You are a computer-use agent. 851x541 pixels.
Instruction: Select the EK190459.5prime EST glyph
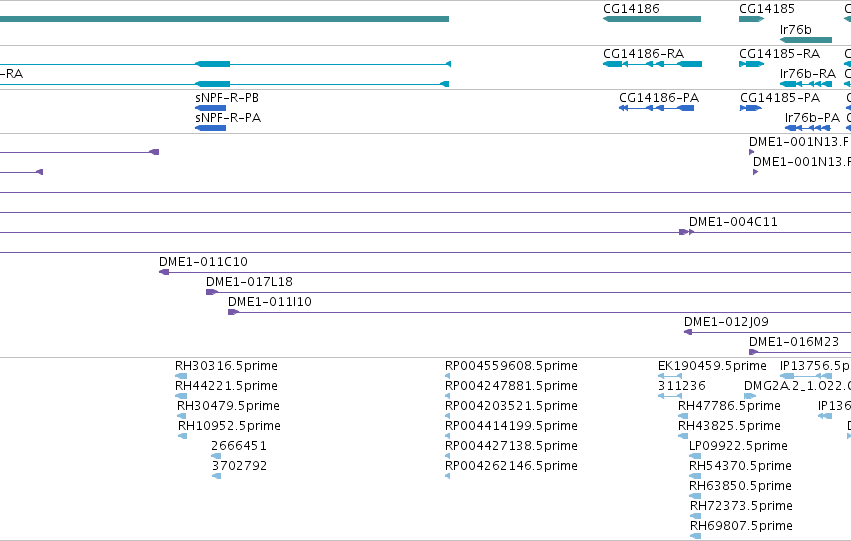click(x=670, y=376)
